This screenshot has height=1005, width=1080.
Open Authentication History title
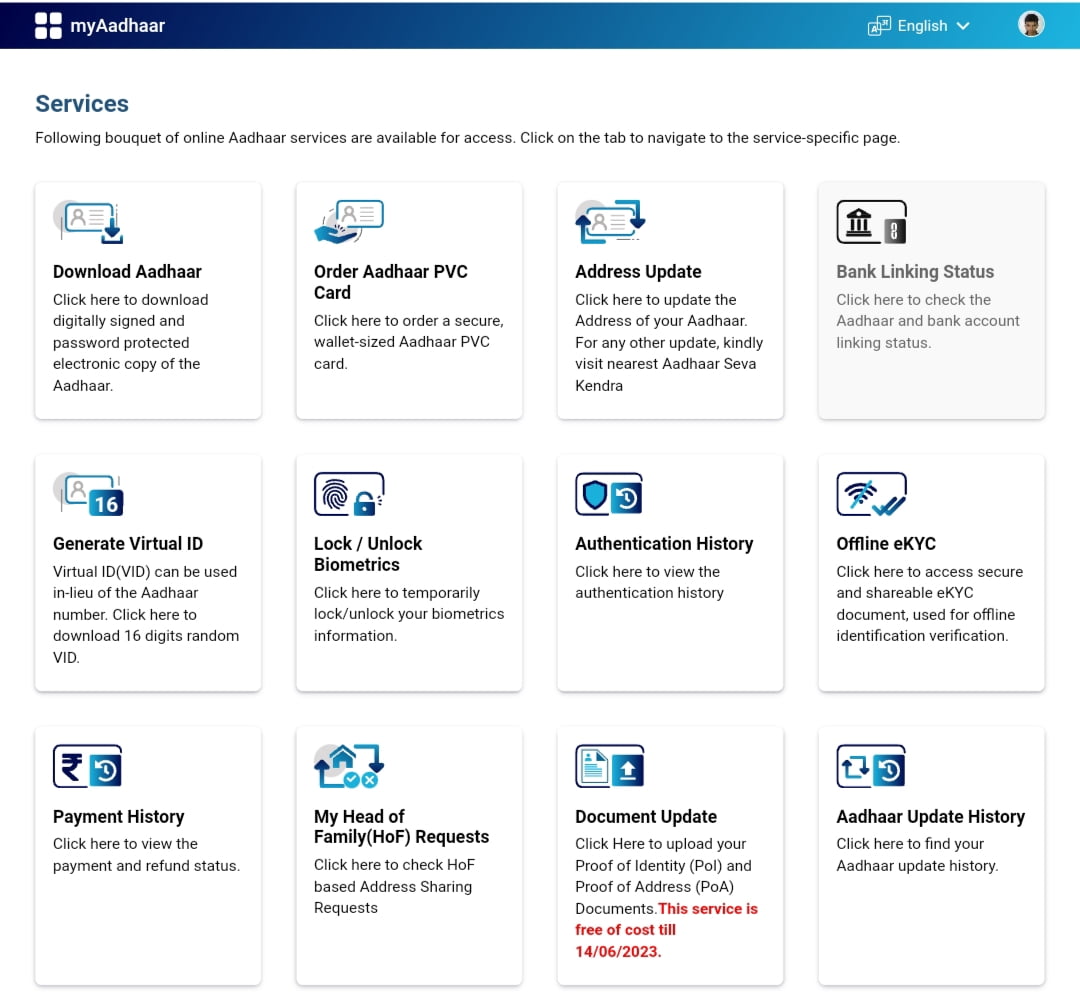point(664,543)
